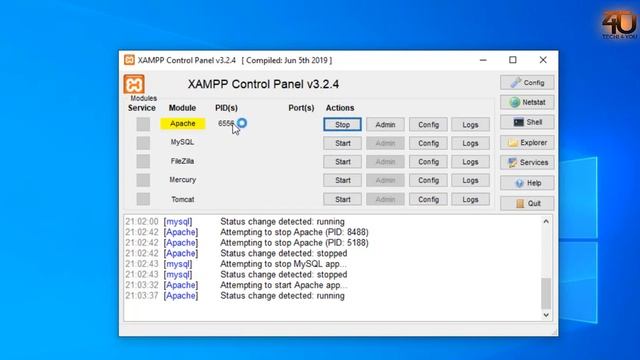The image size is (640, 360).
Task: Click the Apache PID value 6556
Action: [x=226, y=123]
